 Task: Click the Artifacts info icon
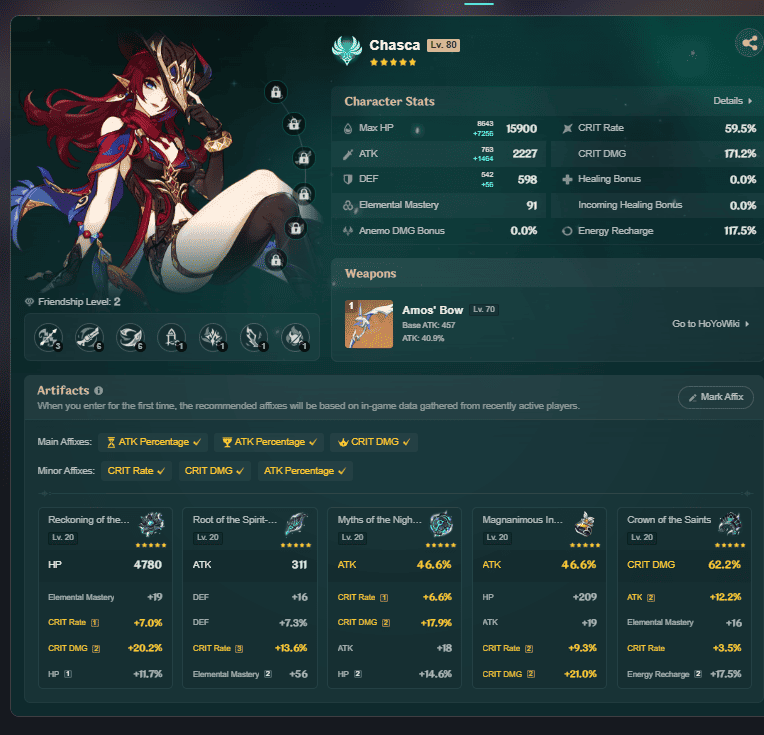tap(98, 390)
